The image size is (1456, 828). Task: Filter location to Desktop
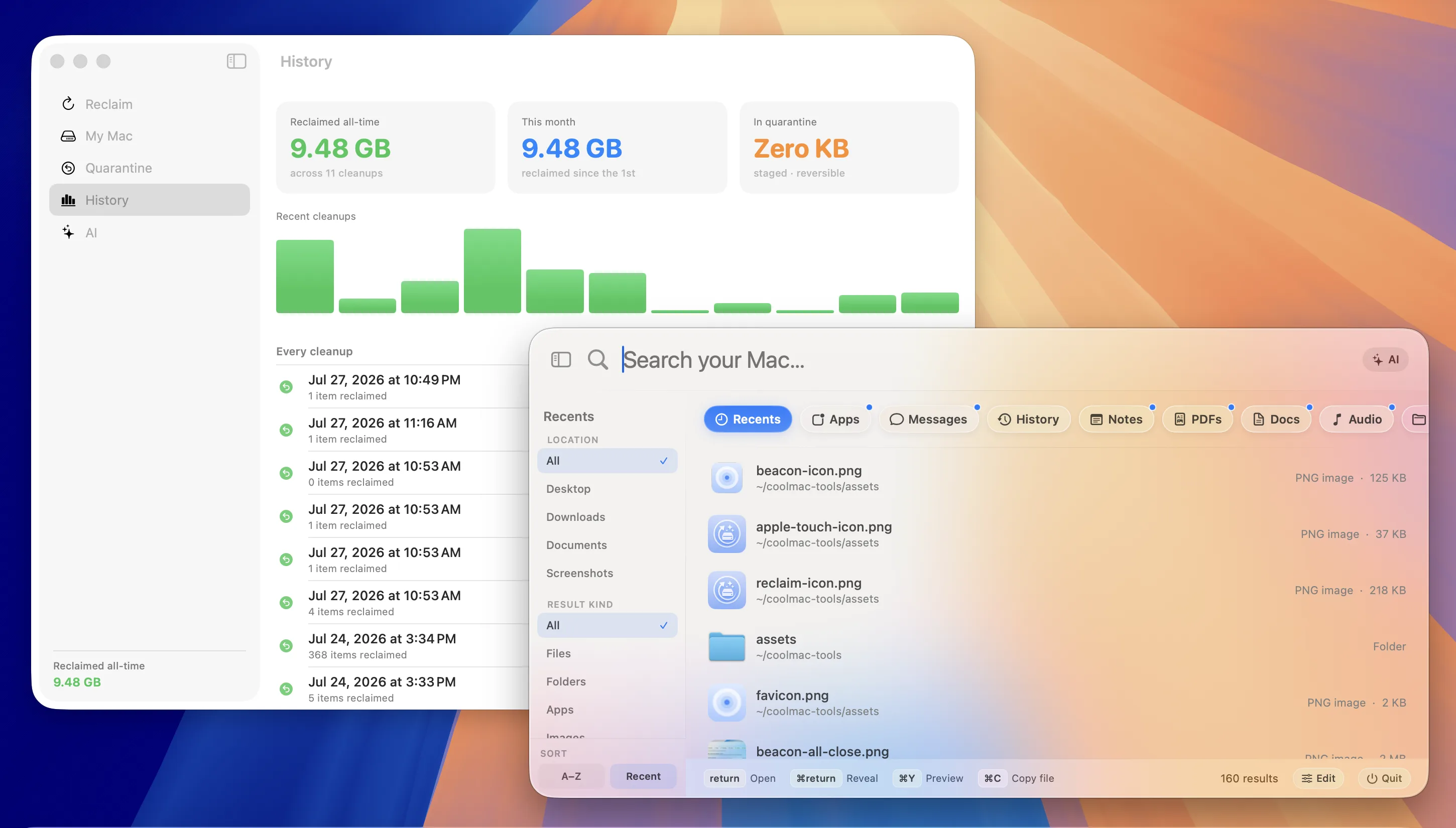pos(607,489)
